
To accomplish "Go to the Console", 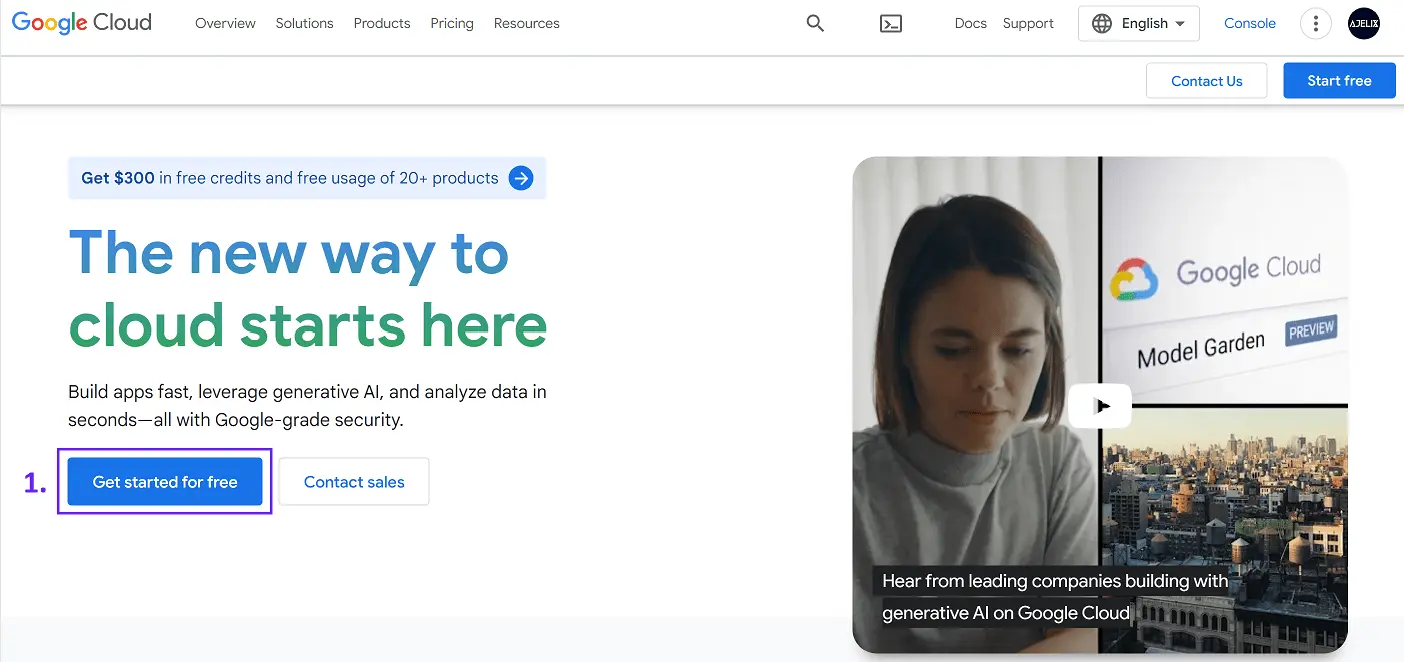I will [x=1250, y=23].
